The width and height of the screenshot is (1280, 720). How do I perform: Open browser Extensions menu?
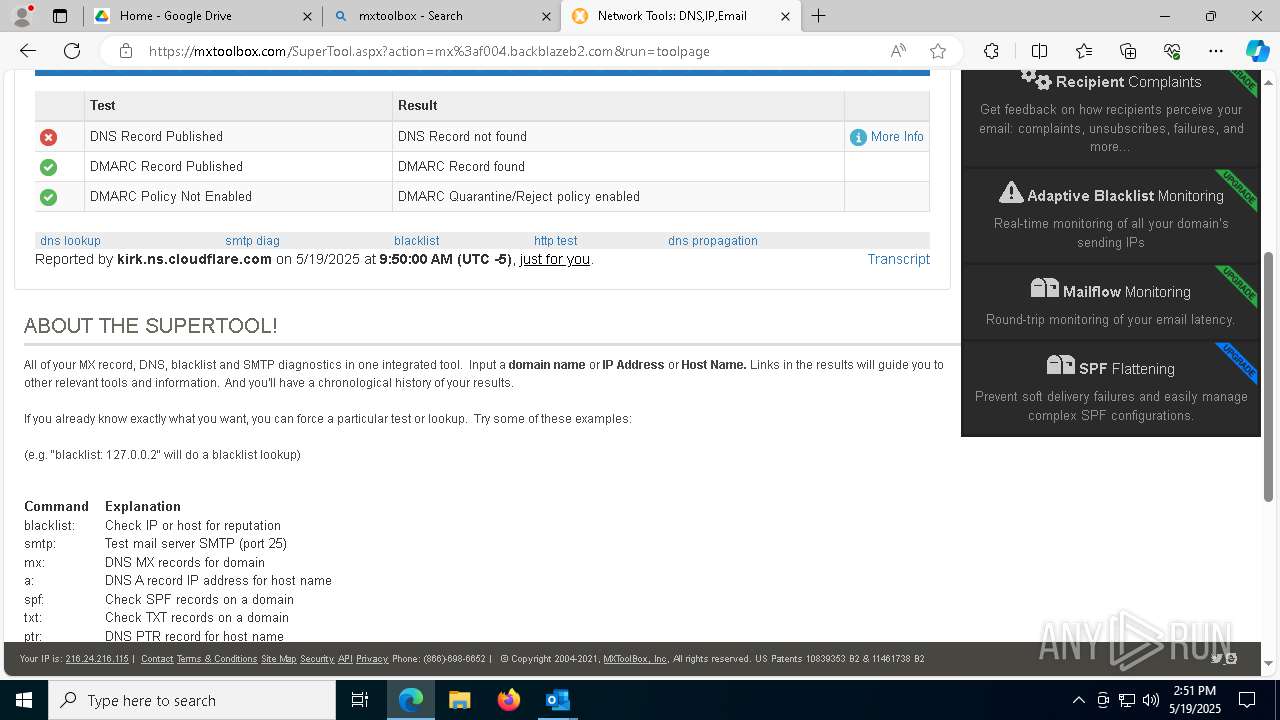pos(991,51)
